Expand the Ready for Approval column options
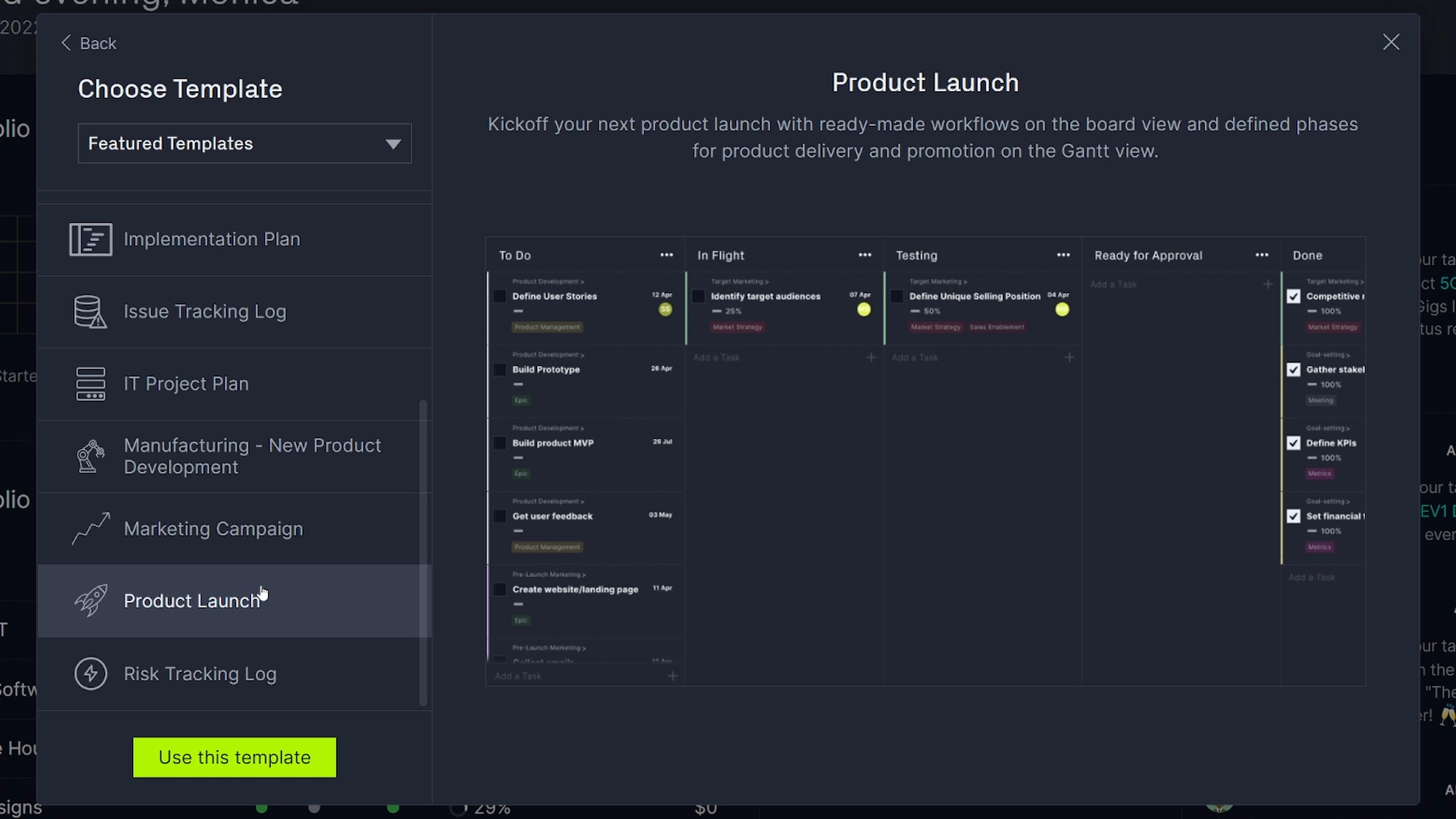This screenshot has height=819, width=1456. click(x=1261, y=256)
